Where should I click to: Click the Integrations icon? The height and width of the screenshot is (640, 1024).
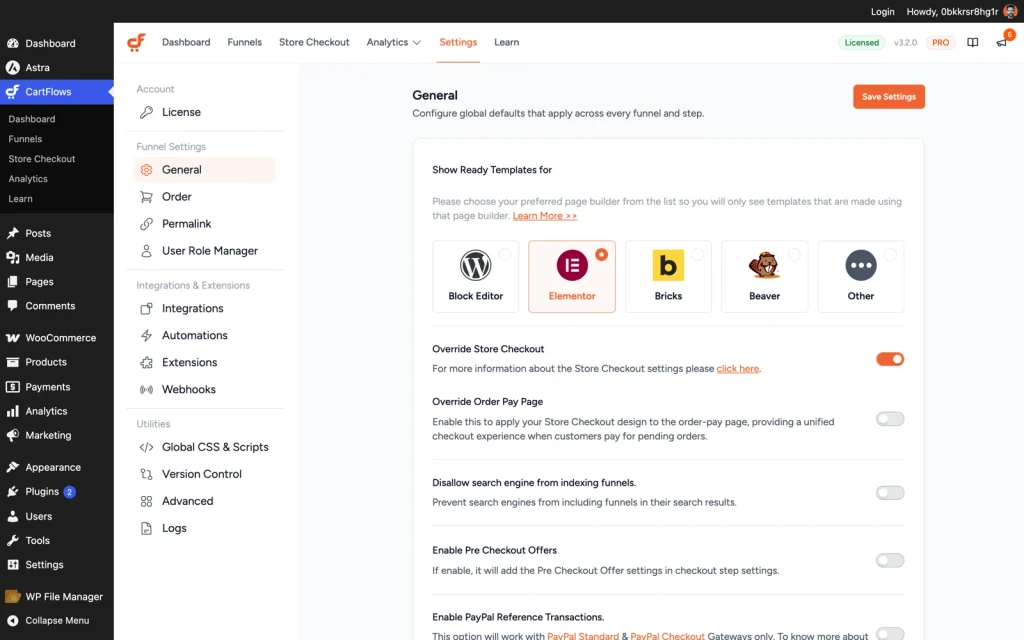coord(146,308)
